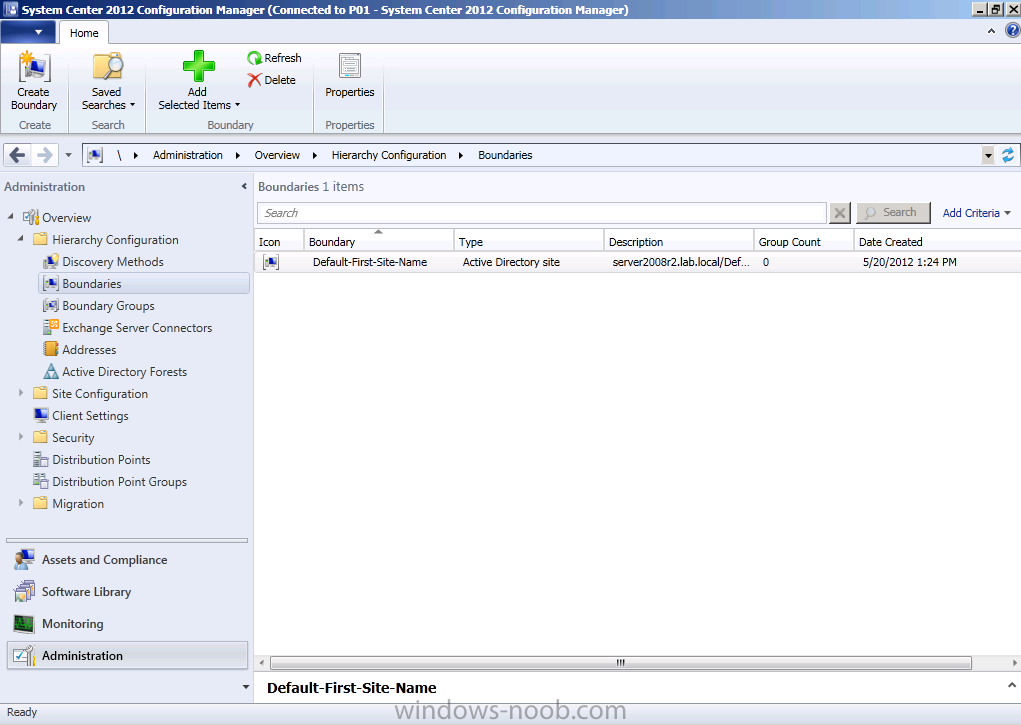Click the horizontal scrollbar left arrow

(x=262, y=662)
